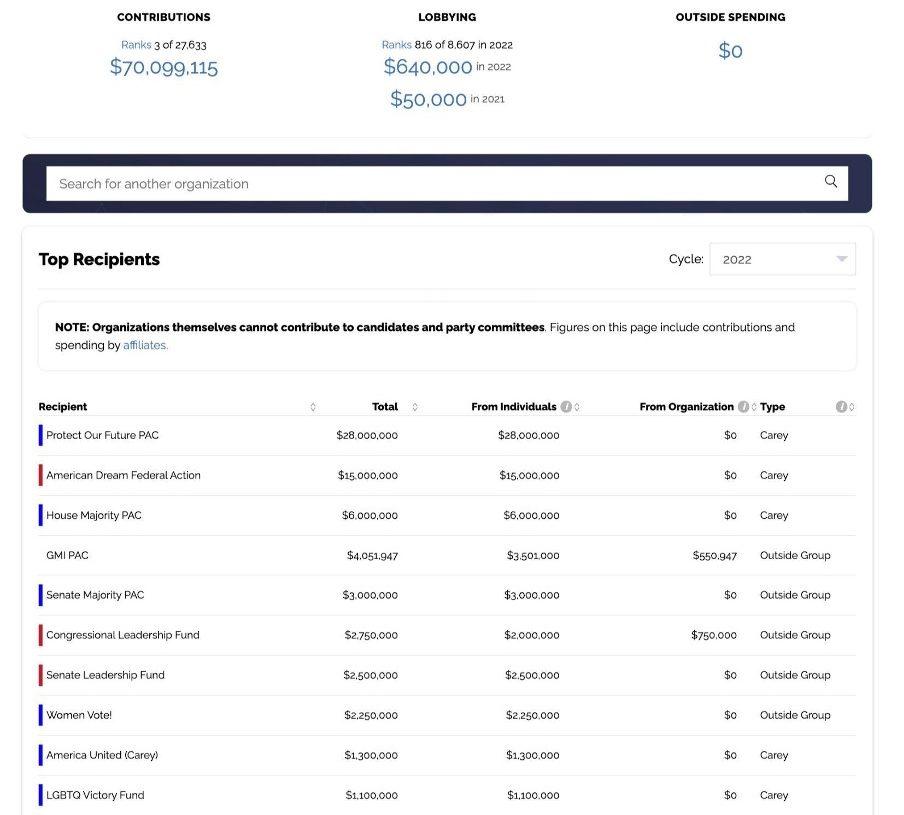Select the Congressional Leadership Fund recipient
904x815 pixels.
(123, 635)
